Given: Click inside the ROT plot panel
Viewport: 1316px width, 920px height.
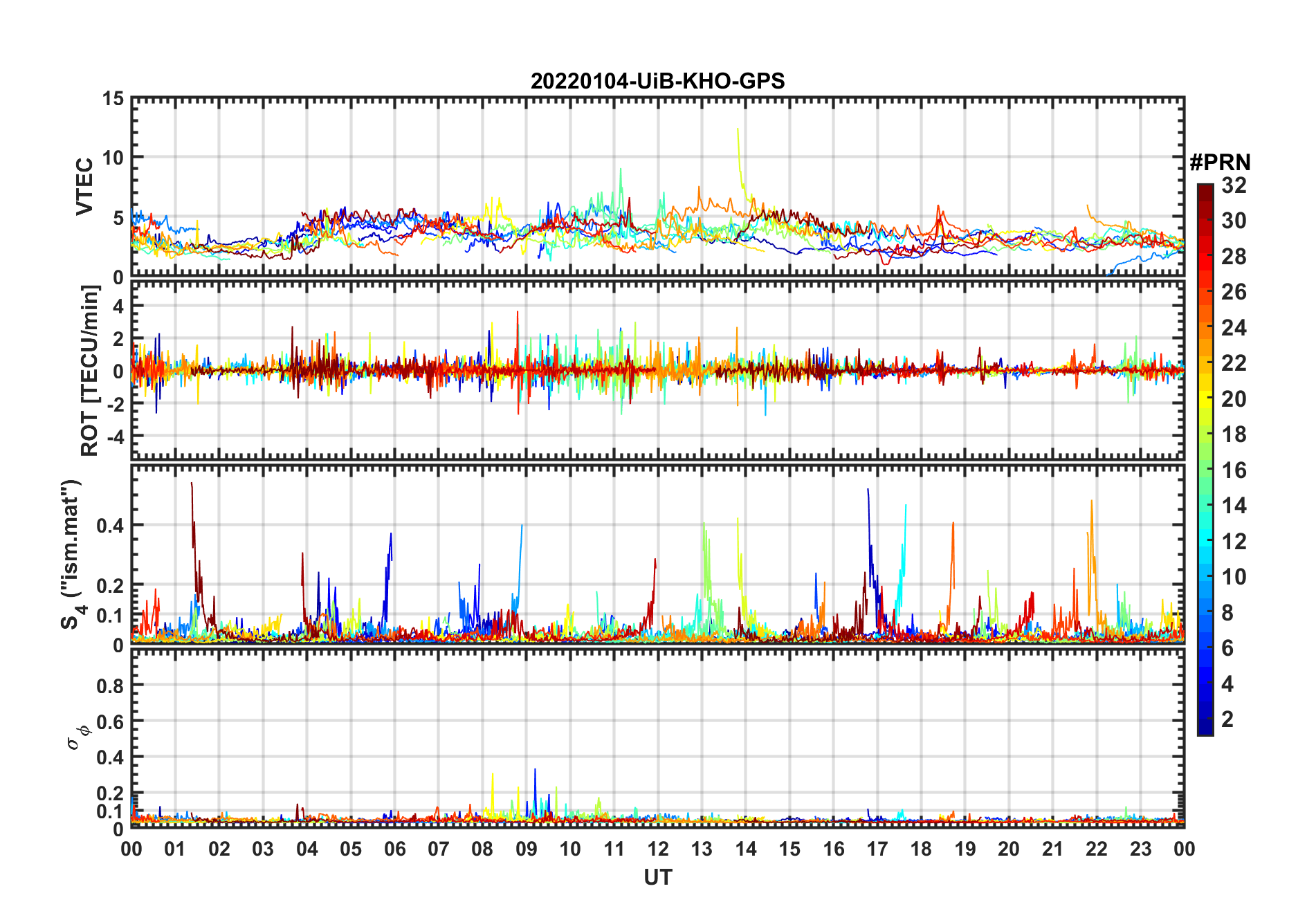Looking at the screenshot, I should coord(658,369).
